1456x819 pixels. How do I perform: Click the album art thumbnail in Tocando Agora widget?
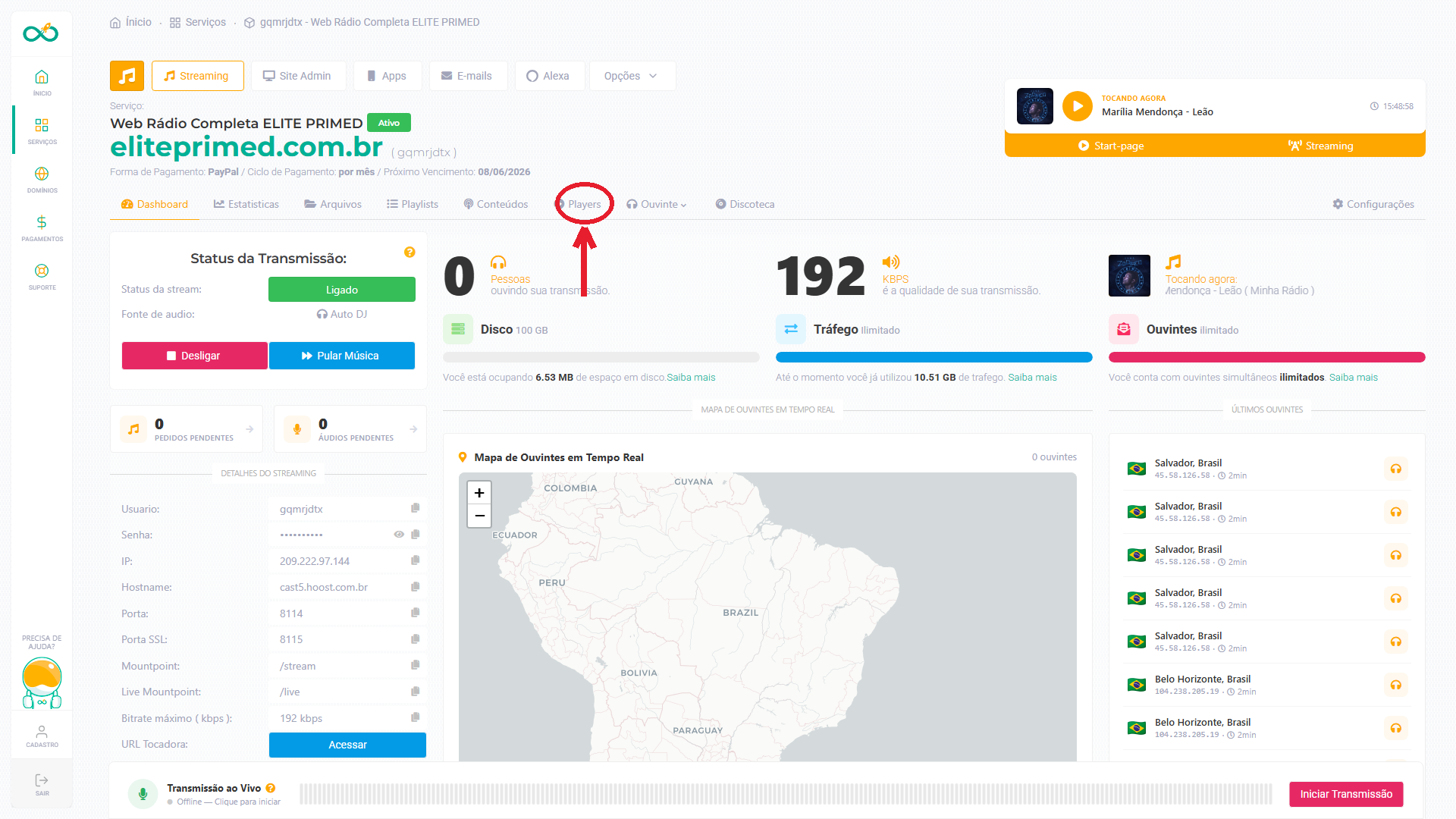pos(1035,106)
